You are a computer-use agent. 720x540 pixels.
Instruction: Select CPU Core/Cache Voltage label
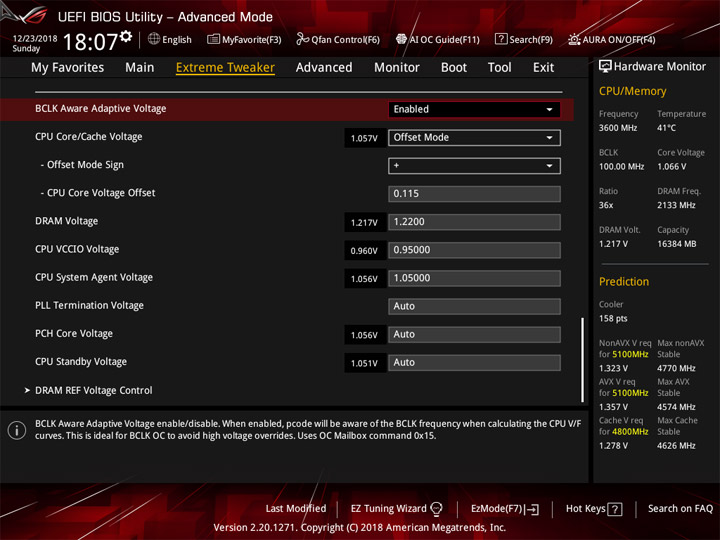coord(89,137)
